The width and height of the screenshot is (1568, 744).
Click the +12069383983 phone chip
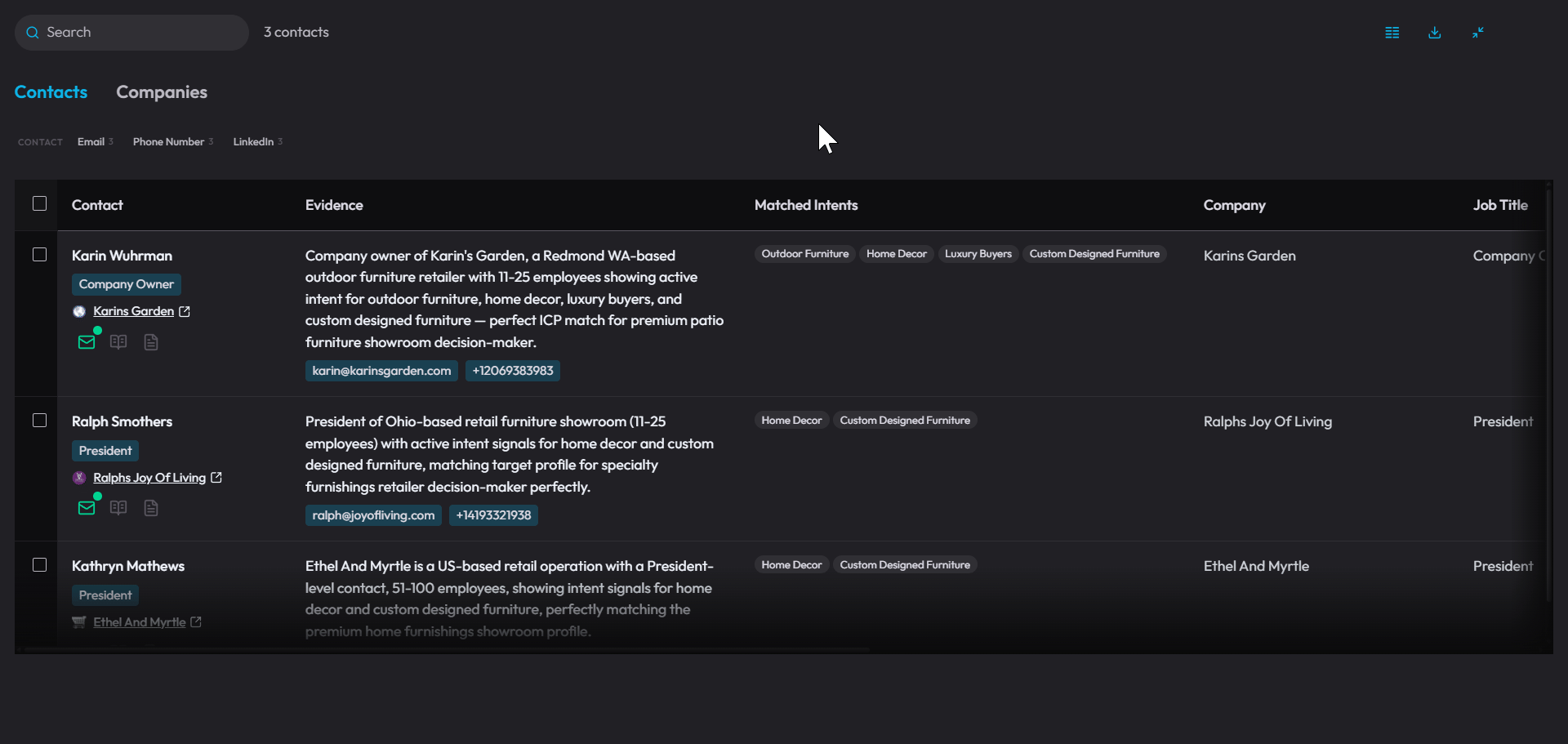coord(513,371)
